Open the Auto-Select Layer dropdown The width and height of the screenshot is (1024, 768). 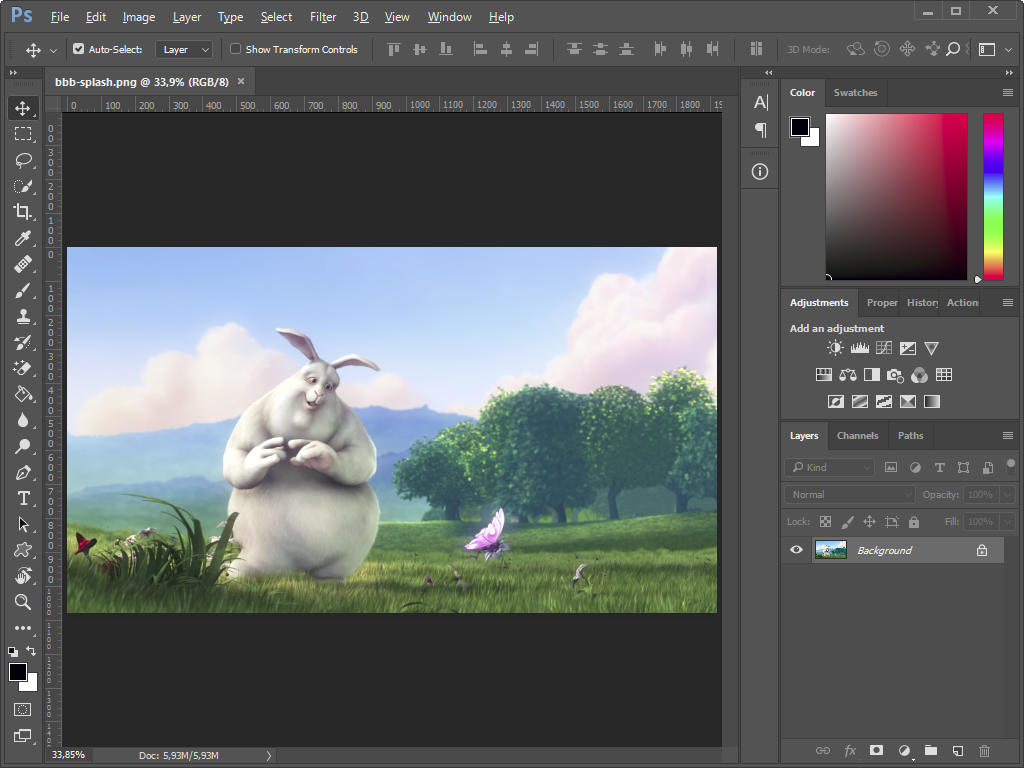[x=185, y=49]
